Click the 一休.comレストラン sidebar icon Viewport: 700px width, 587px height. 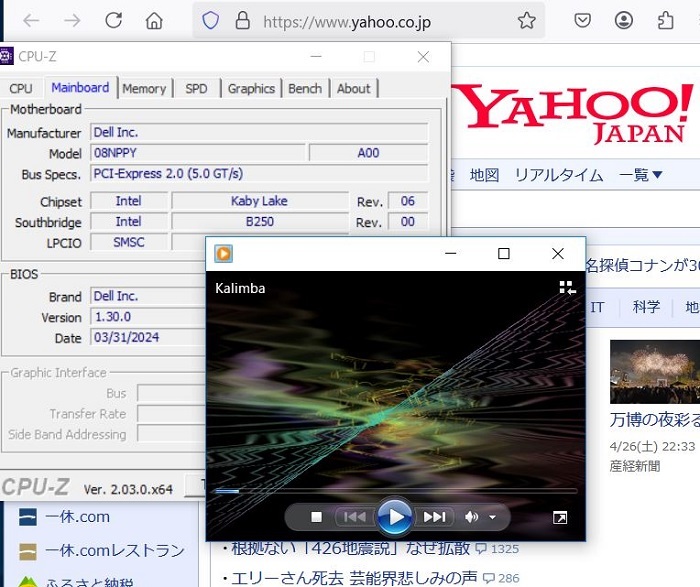tap(28, 551)
